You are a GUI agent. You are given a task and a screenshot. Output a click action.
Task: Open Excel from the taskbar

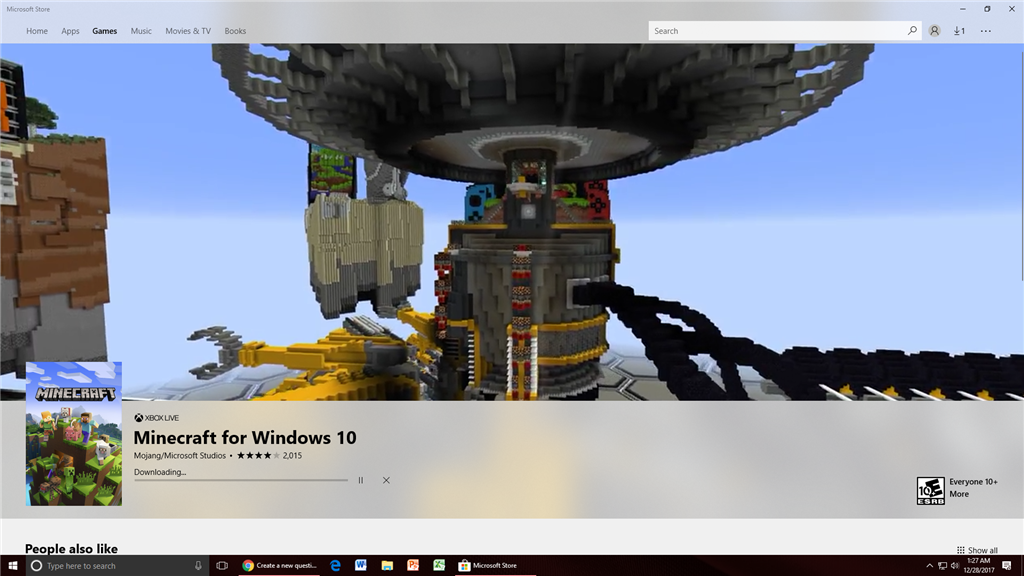[x=439, y=566]
